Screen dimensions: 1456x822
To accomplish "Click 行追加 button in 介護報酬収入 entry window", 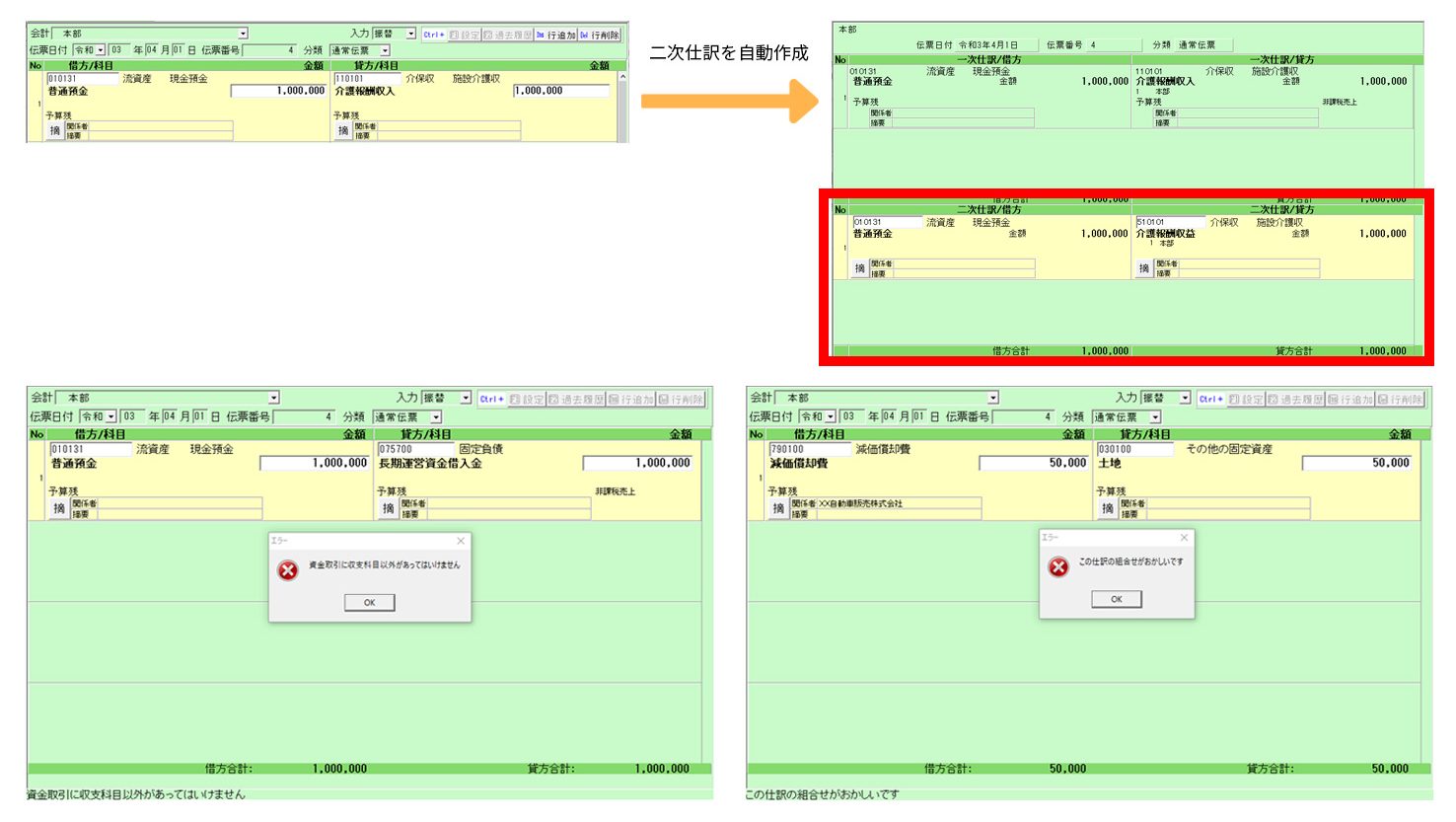I will click(555, 35).
